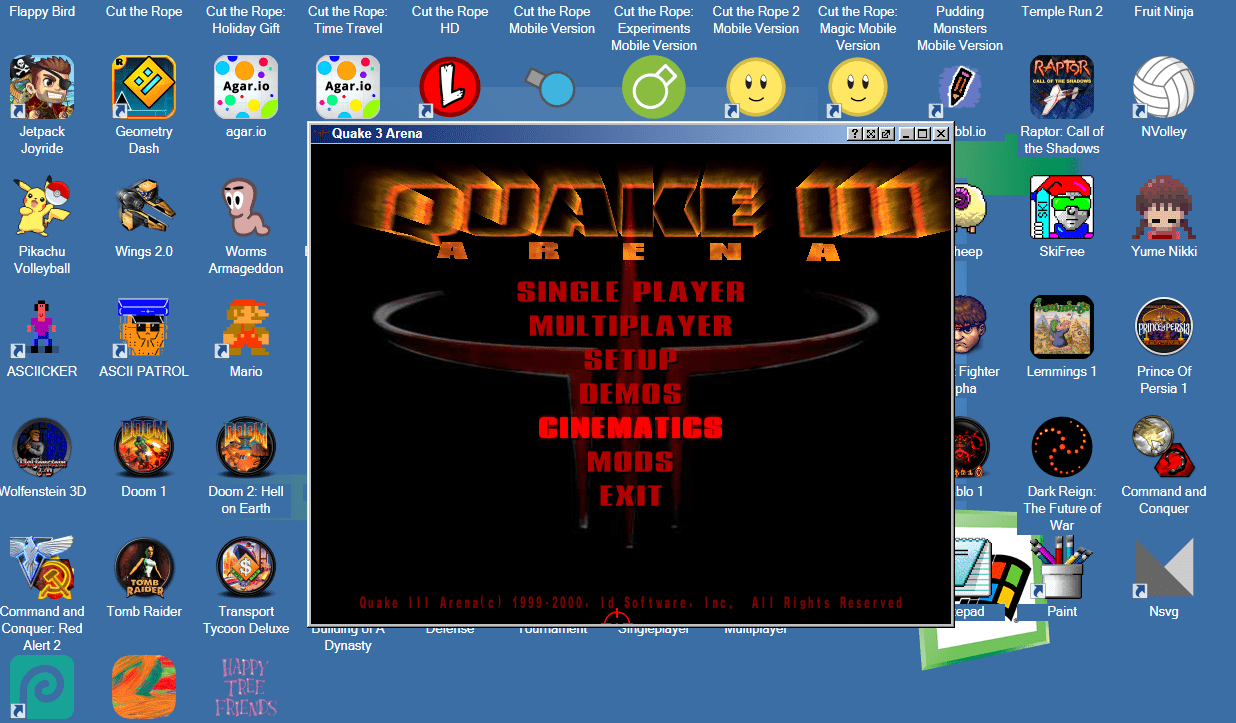
Task: Open Command and Conquer: Red Alert 2
Action: pyautogui.click(x=42, y=567)
